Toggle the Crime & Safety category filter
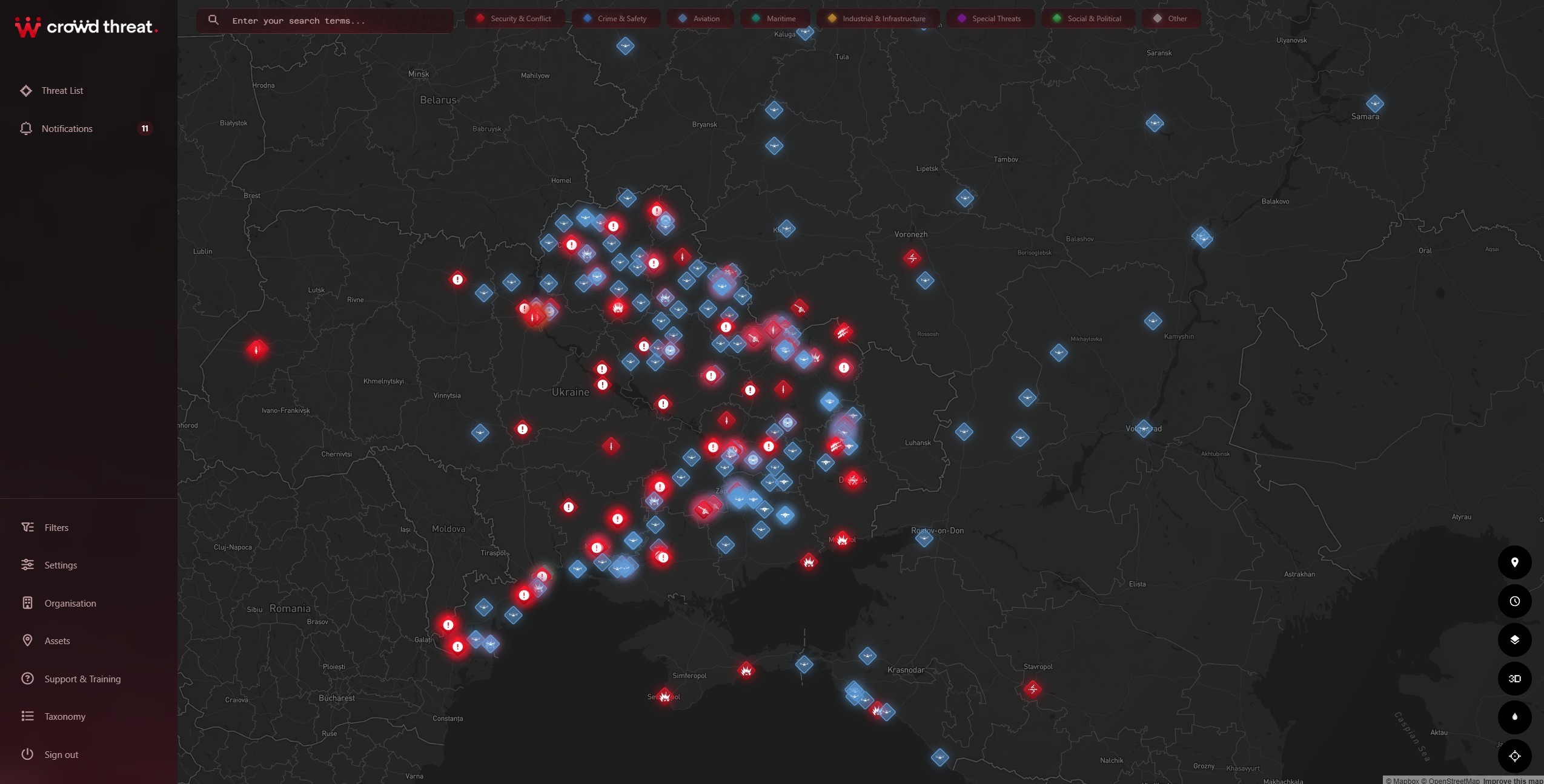This screenshot has height=784, width=1544. coord(615,19)
